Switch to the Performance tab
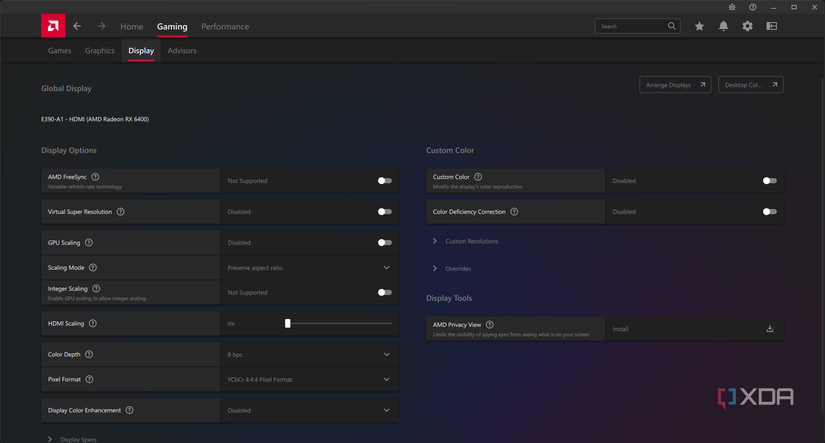 point(225,27)
